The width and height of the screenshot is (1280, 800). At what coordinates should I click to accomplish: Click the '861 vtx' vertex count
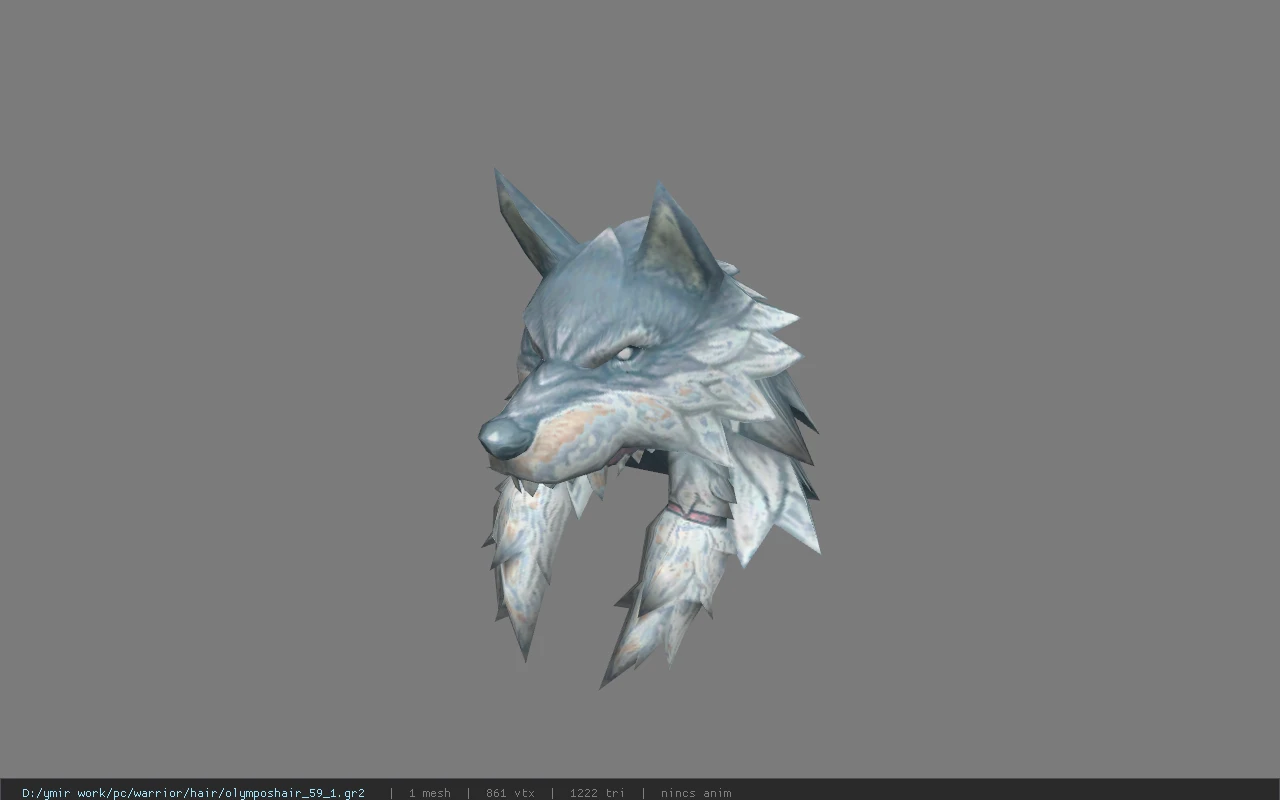pyautogui.click(x=510, y=793)
